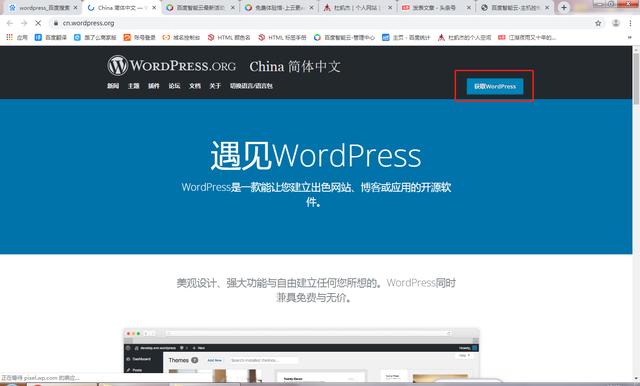Viewport: 640px width, 386px height.
Task: Open the 主题 navigation link
Action: (x=134, y=86)
